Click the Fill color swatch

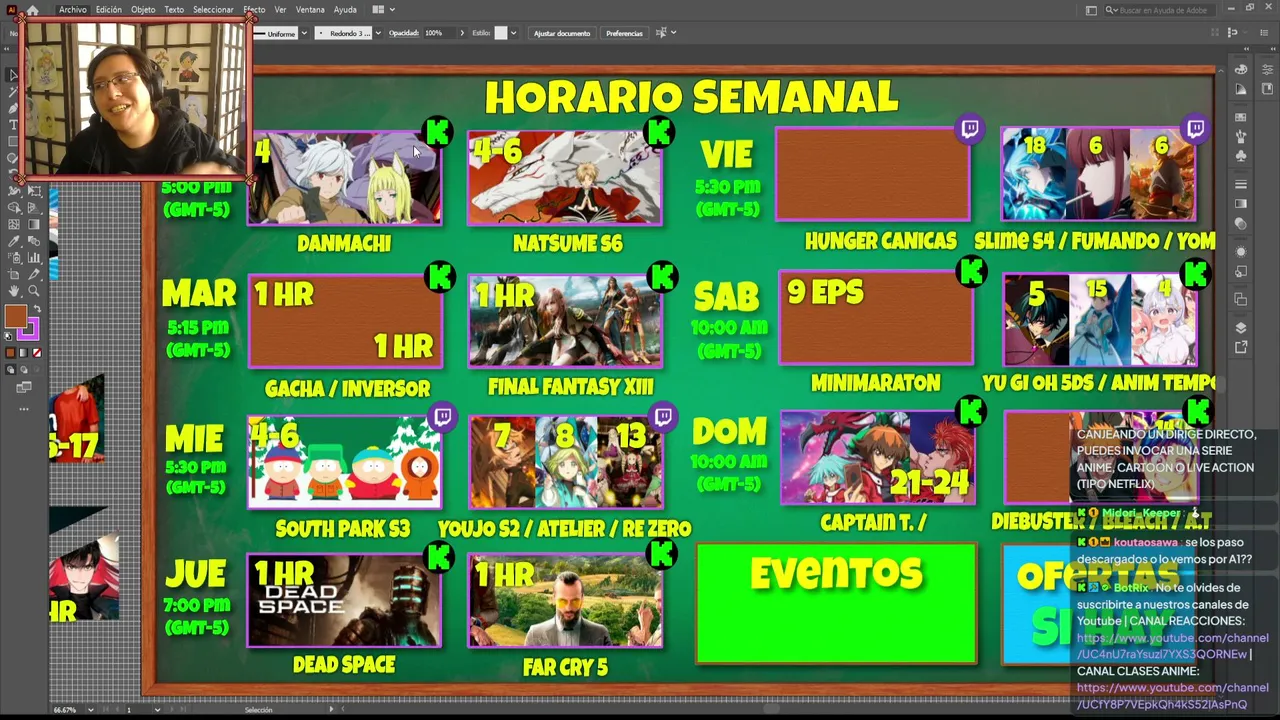[16, 316]
